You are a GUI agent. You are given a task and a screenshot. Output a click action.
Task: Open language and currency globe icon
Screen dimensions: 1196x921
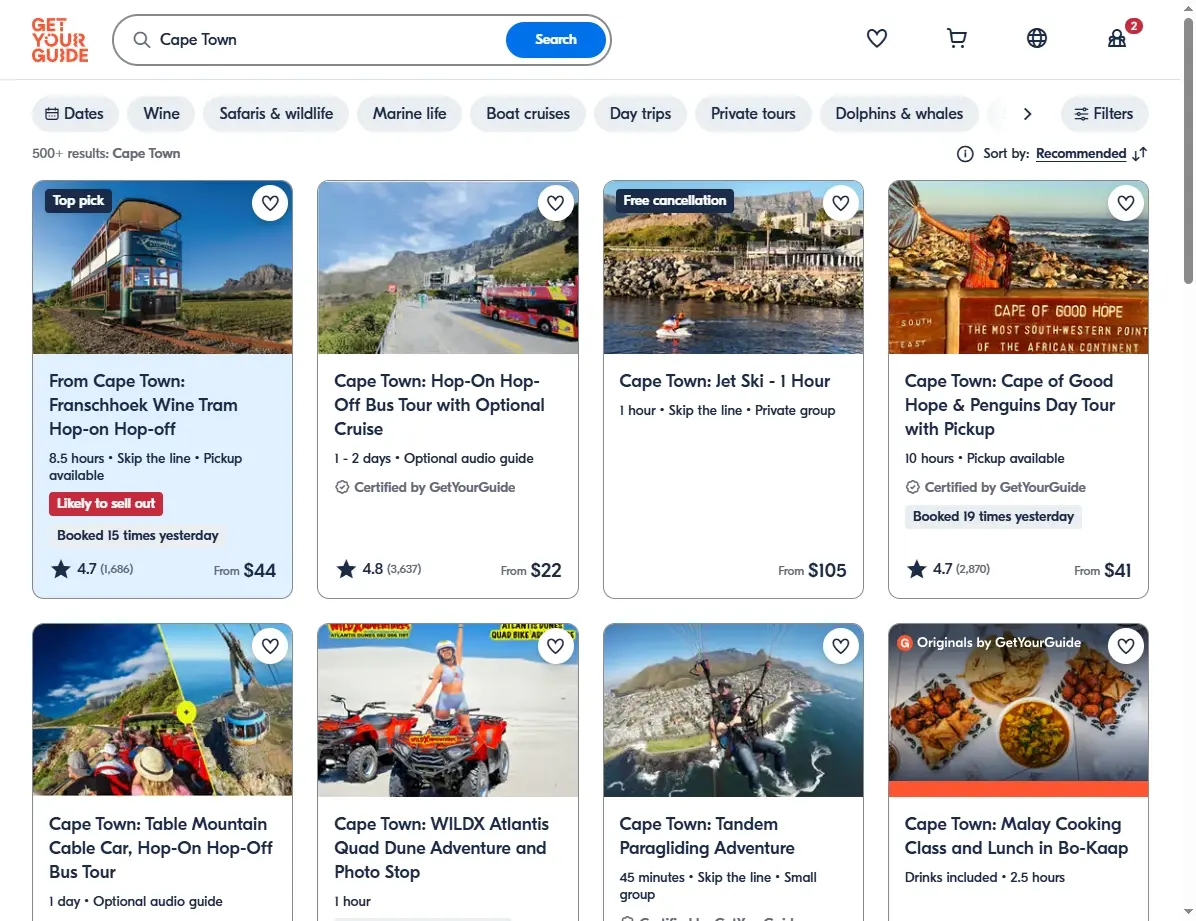point(1037,38)
